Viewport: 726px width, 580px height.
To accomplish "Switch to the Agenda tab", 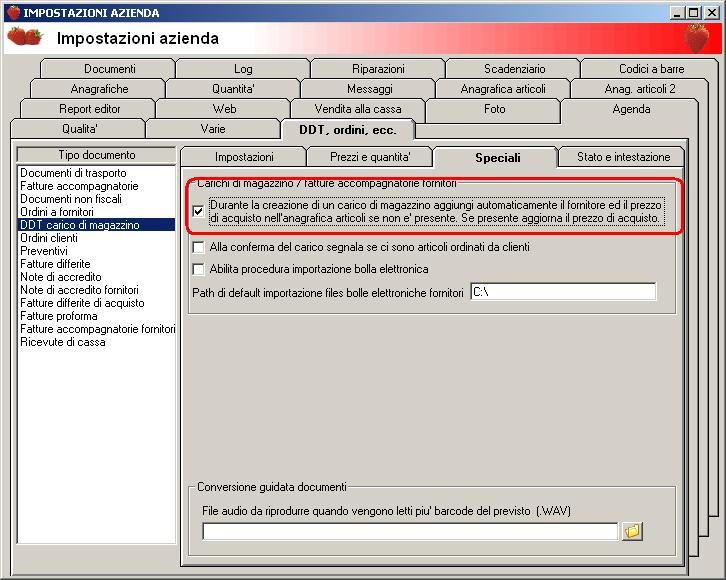I will (x=631, y=109).
